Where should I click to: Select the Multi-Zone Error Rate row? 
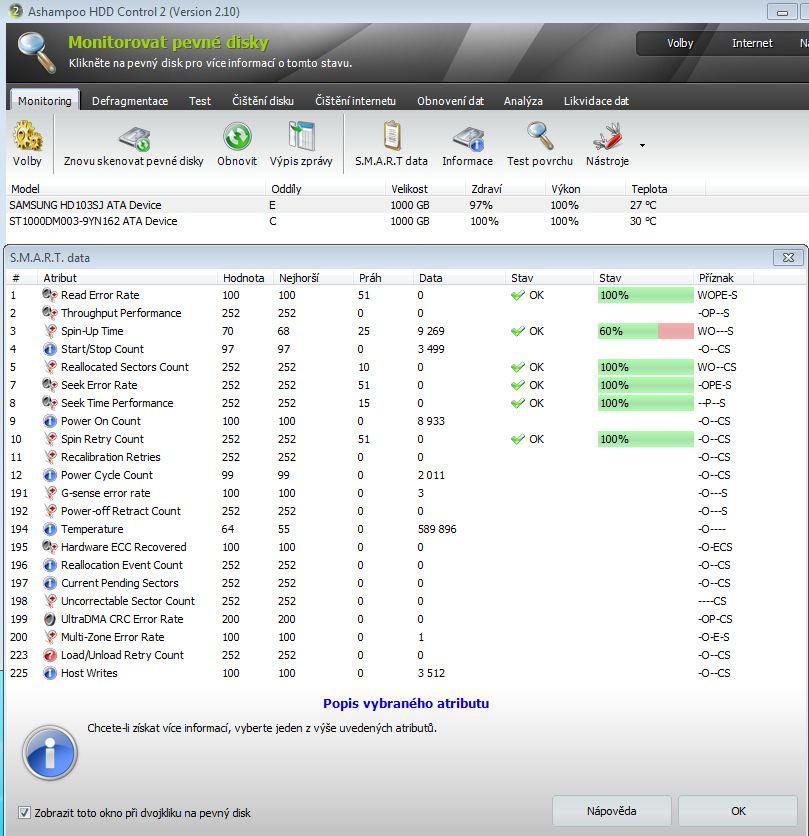[x=405, y=637]
